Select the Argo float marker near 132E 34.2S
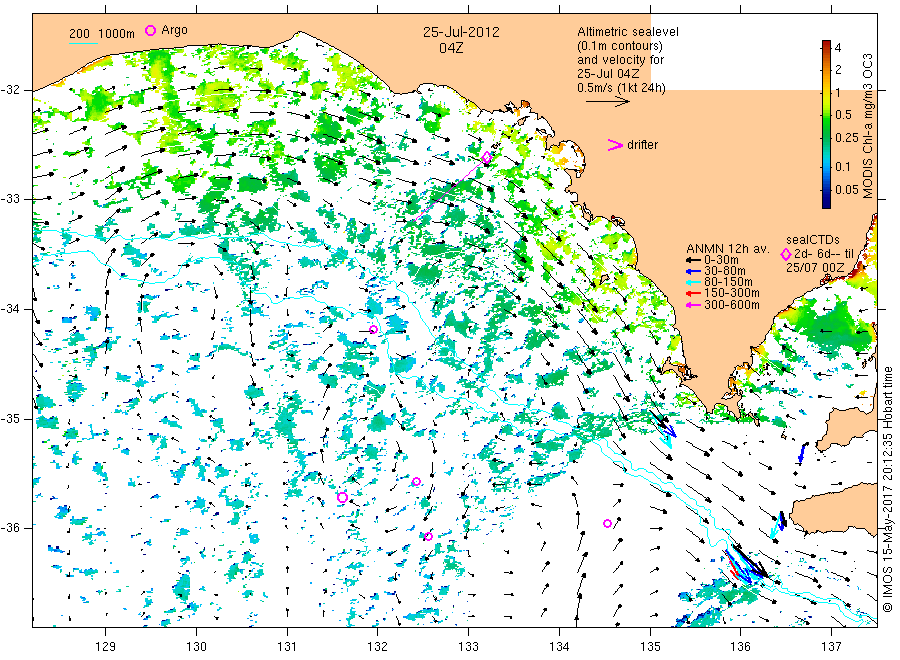Screen dimensions: 900x660 [x=373, y=329]
